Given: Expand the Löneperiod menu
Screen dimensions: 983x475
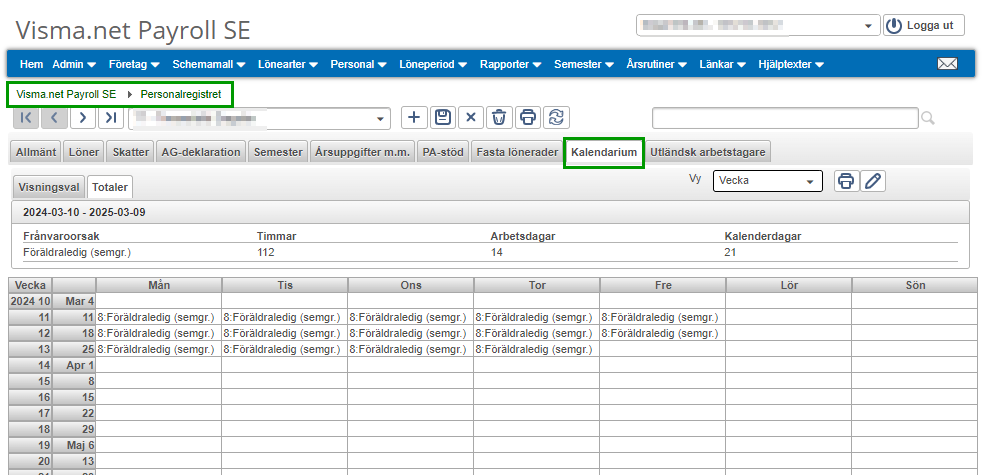Looking at the screenshot, I should [x=433, y=64].
